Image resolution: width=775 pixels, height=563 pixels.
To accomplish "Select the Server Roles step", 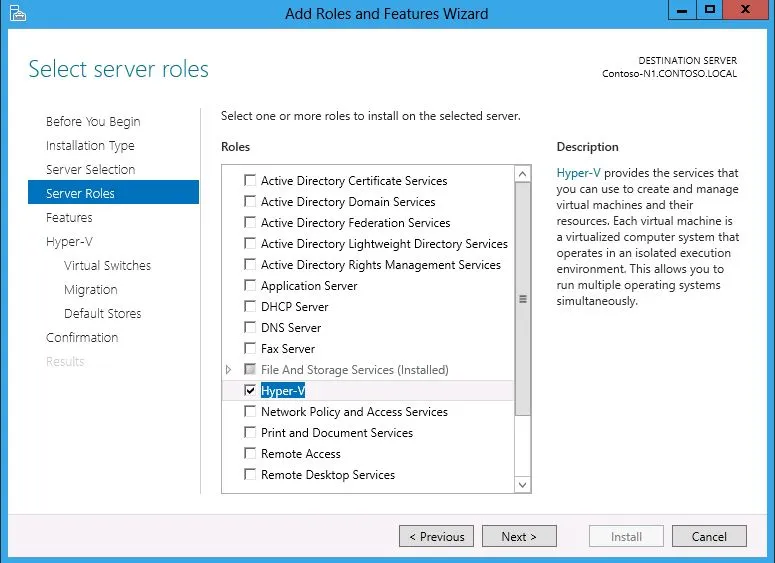I will (x=113, y=192).
